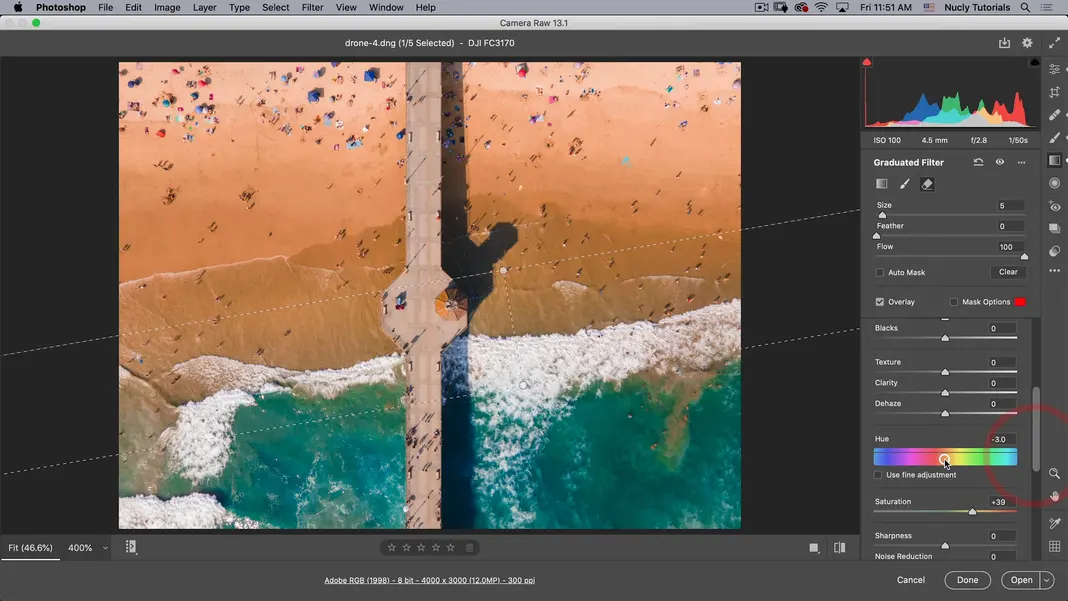Screen dimensions: 1068x601
Task: Open Graduated Filter more options ellipsis
Action: coord(1021,162)
